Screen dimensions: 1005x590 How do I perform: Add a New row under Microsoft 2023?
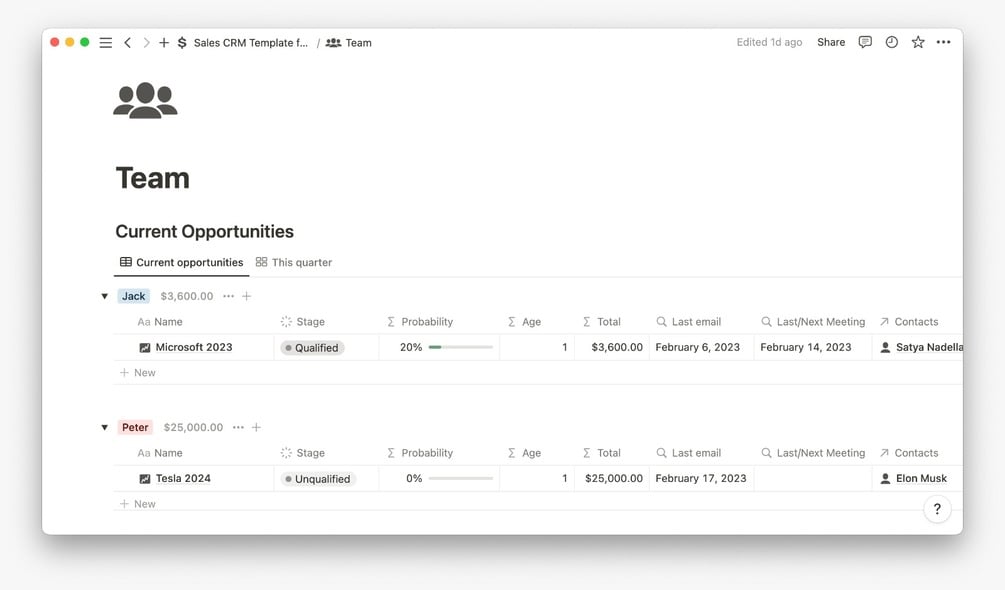click(x=138, y=373)
